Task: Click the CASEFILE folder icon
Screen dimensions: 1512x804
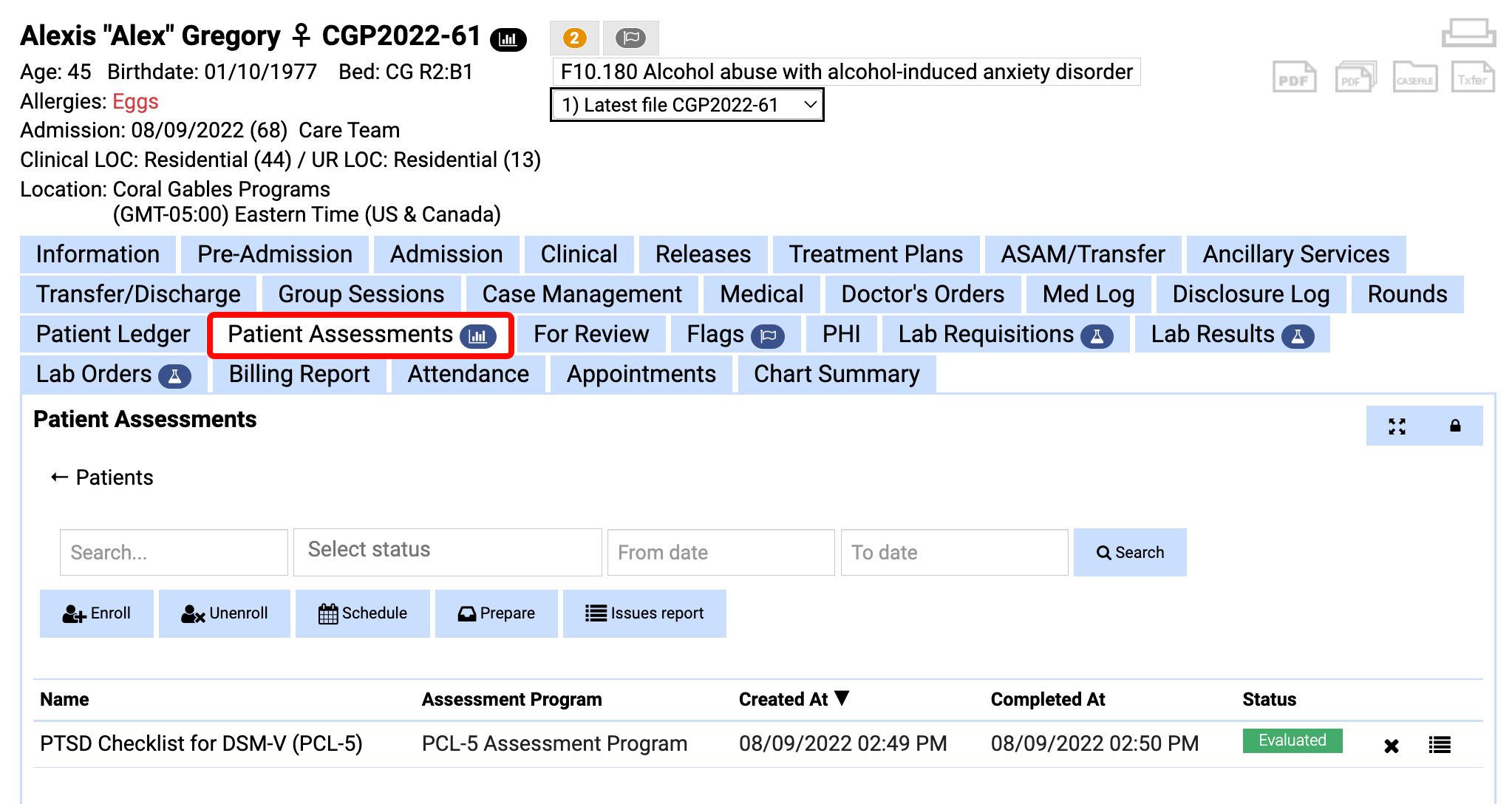Action: [x=1415, y=77]
